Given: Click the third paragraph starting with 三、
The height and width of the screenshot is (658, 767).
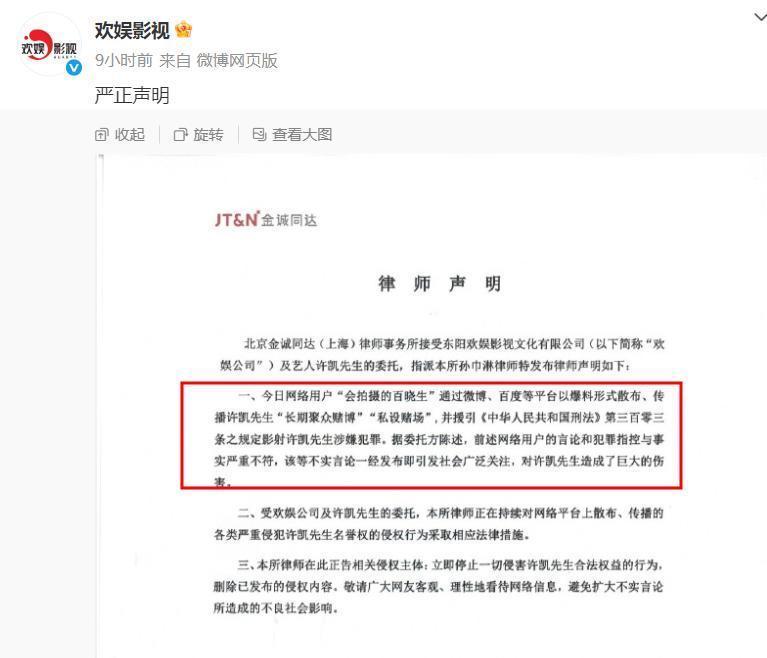Looking at the screenshot, I should [438, 586].
